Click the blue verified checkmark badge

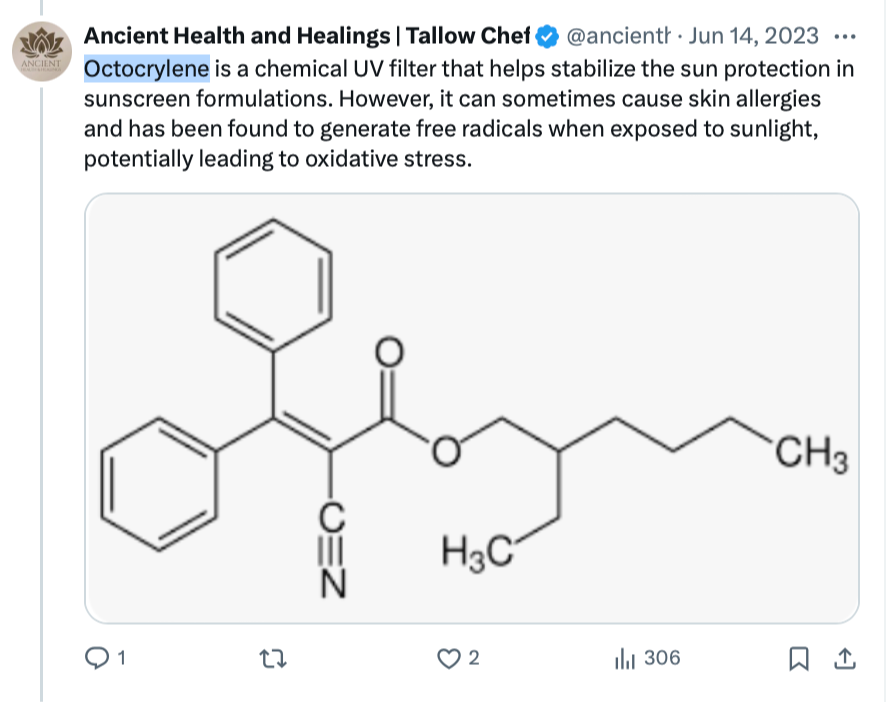click(547, 37)
